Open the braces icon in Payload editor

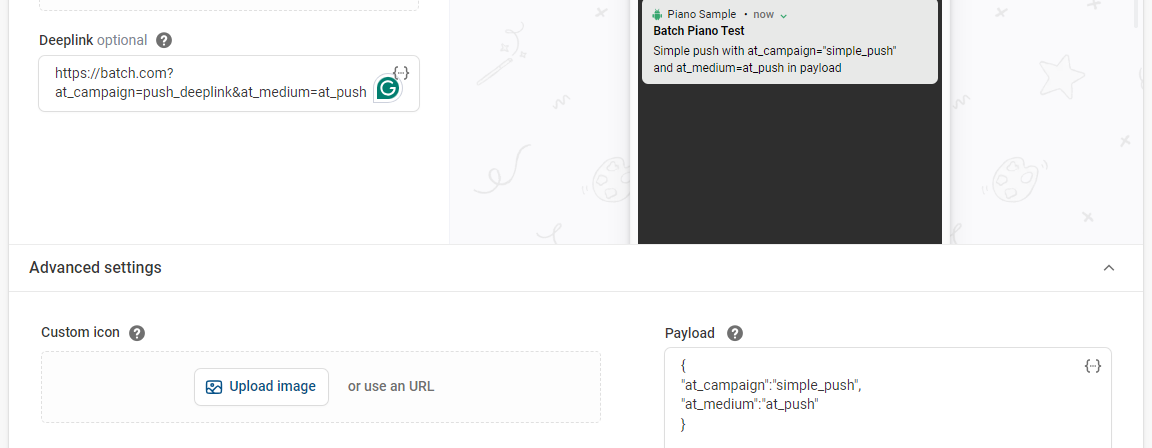[1093, 366]
